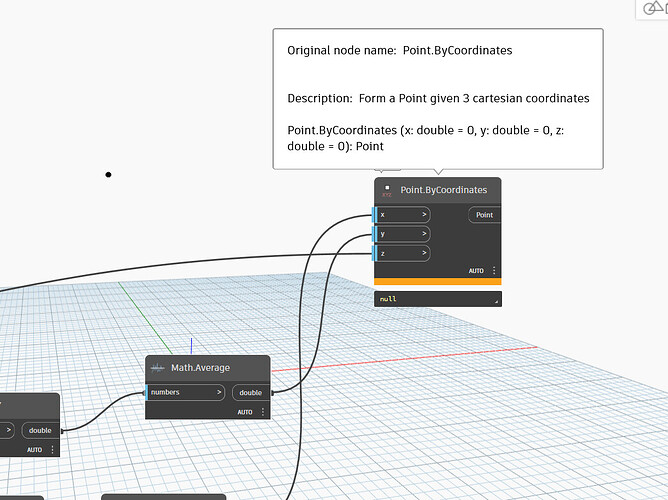Screen dimensions: 668x500
Task: Click the Original node name tooltip line
Action: click(400, 50)
